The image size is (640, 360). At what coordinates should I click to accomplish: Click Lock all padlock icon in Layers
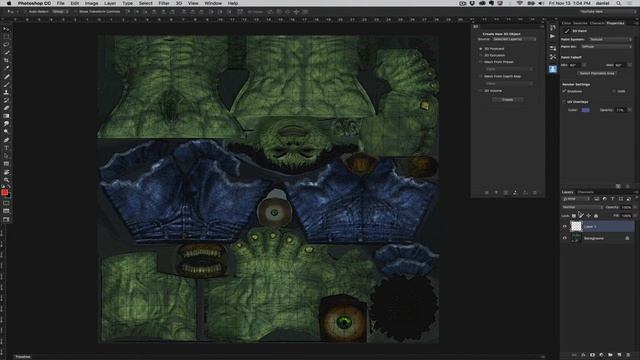tap(596, 216)
